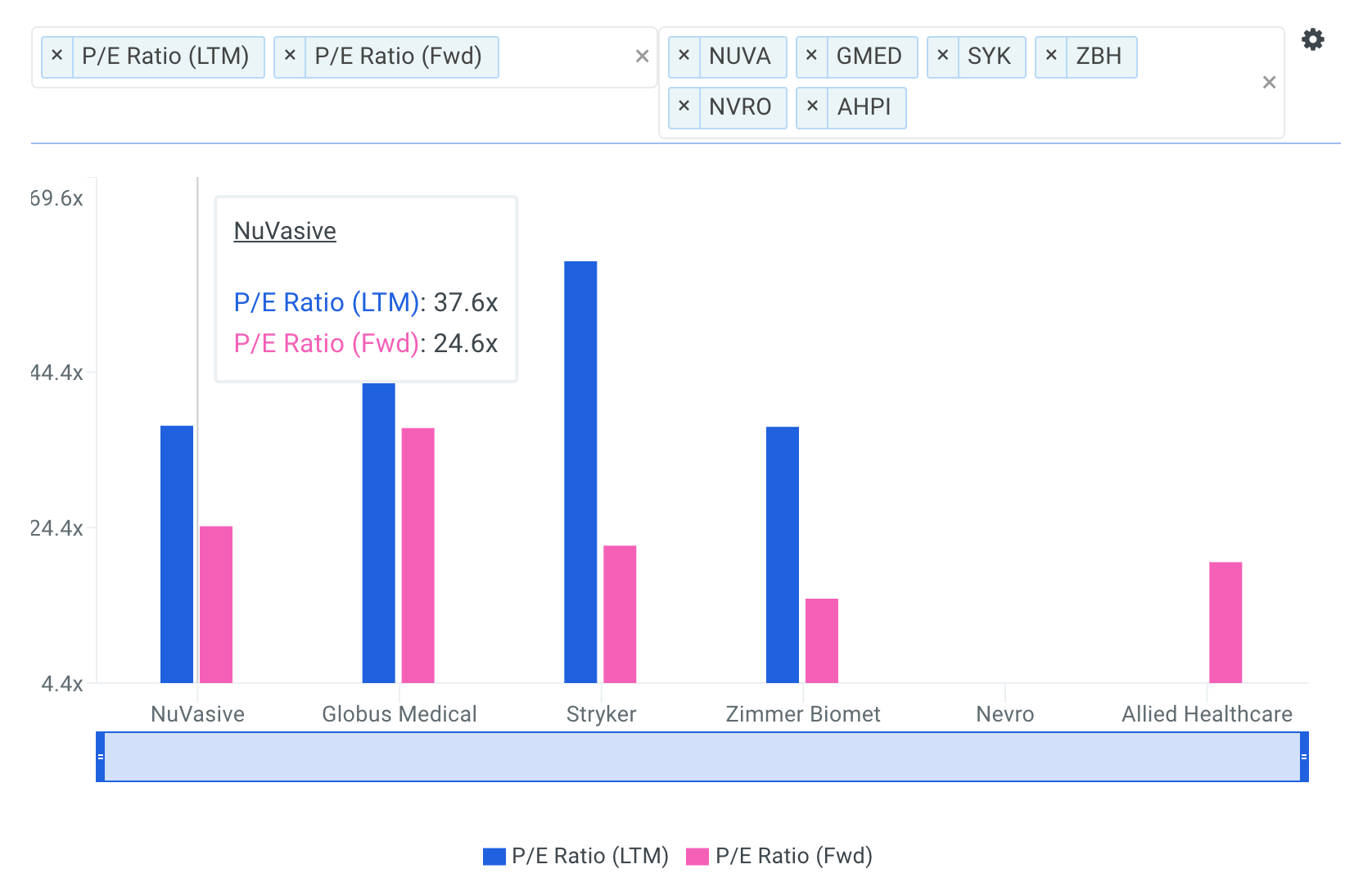The width and height of the screenshot is (1372, 896).
Task: Remove the NUVA ticker tag
Action: tap(684, 56)
